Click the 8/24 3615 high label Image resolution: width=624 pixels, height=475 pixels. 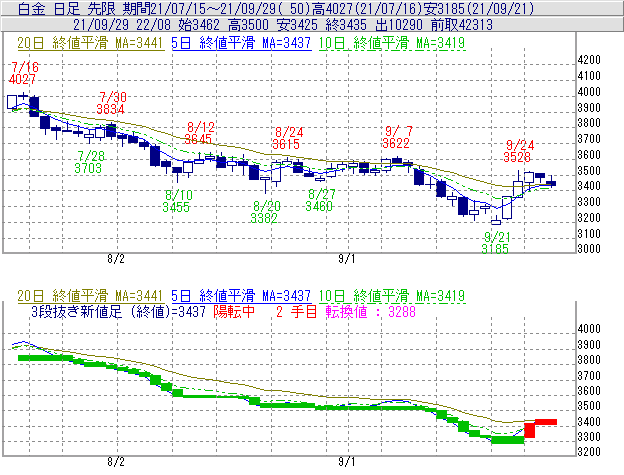tap(288, 138)
